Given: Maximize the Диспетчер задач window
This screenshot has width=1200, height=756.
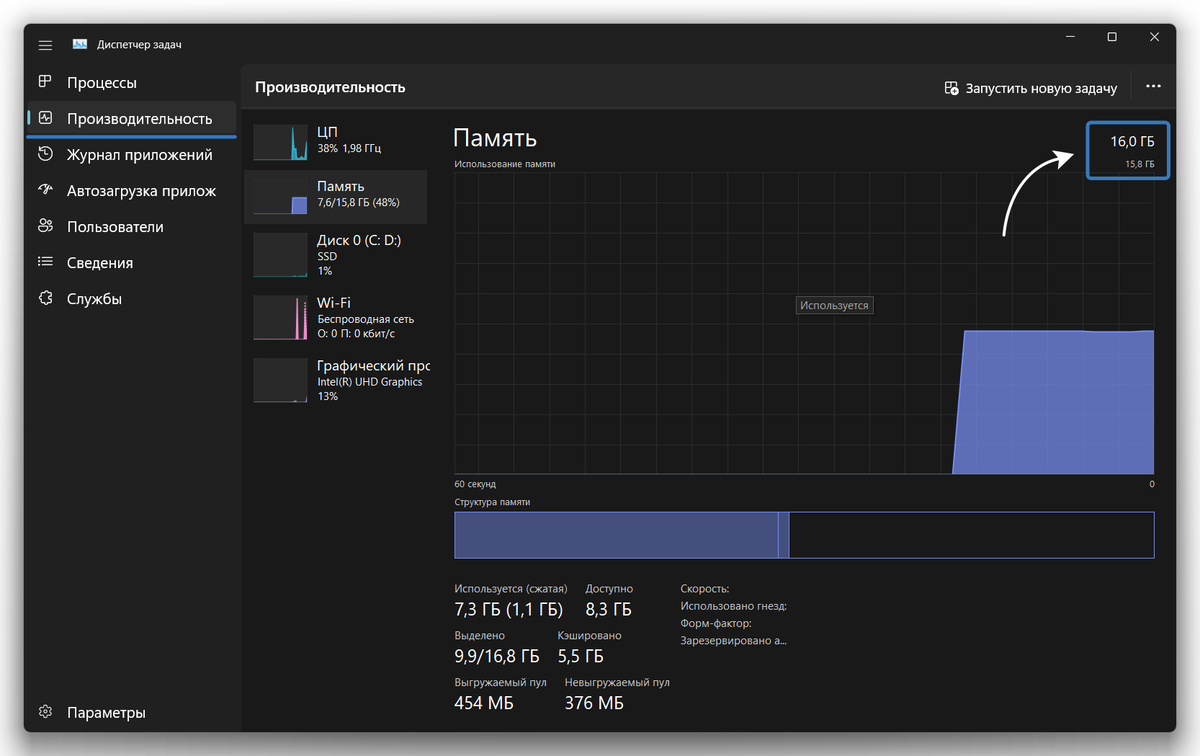Looking at the screenshot, I should click(x=1112, y=37).
